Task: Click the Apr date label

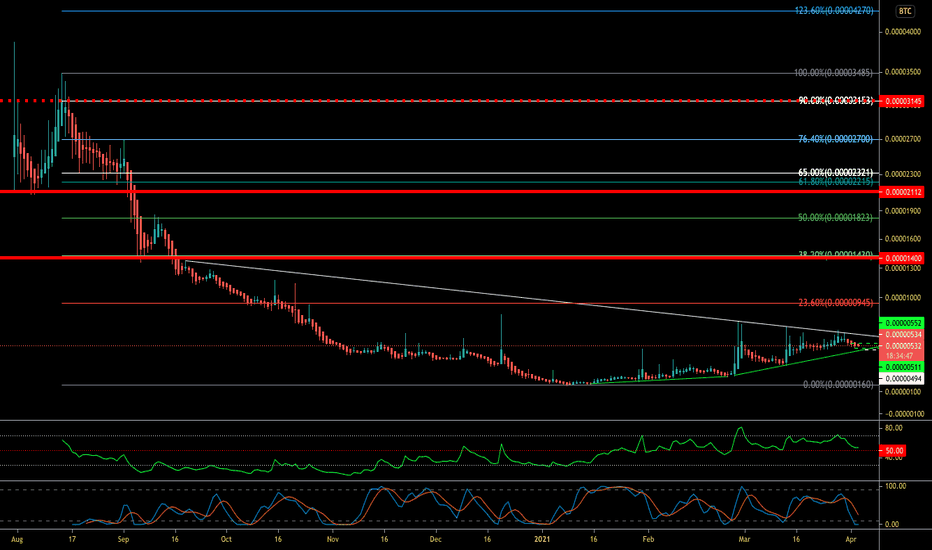Action: (x=851, y=539)
